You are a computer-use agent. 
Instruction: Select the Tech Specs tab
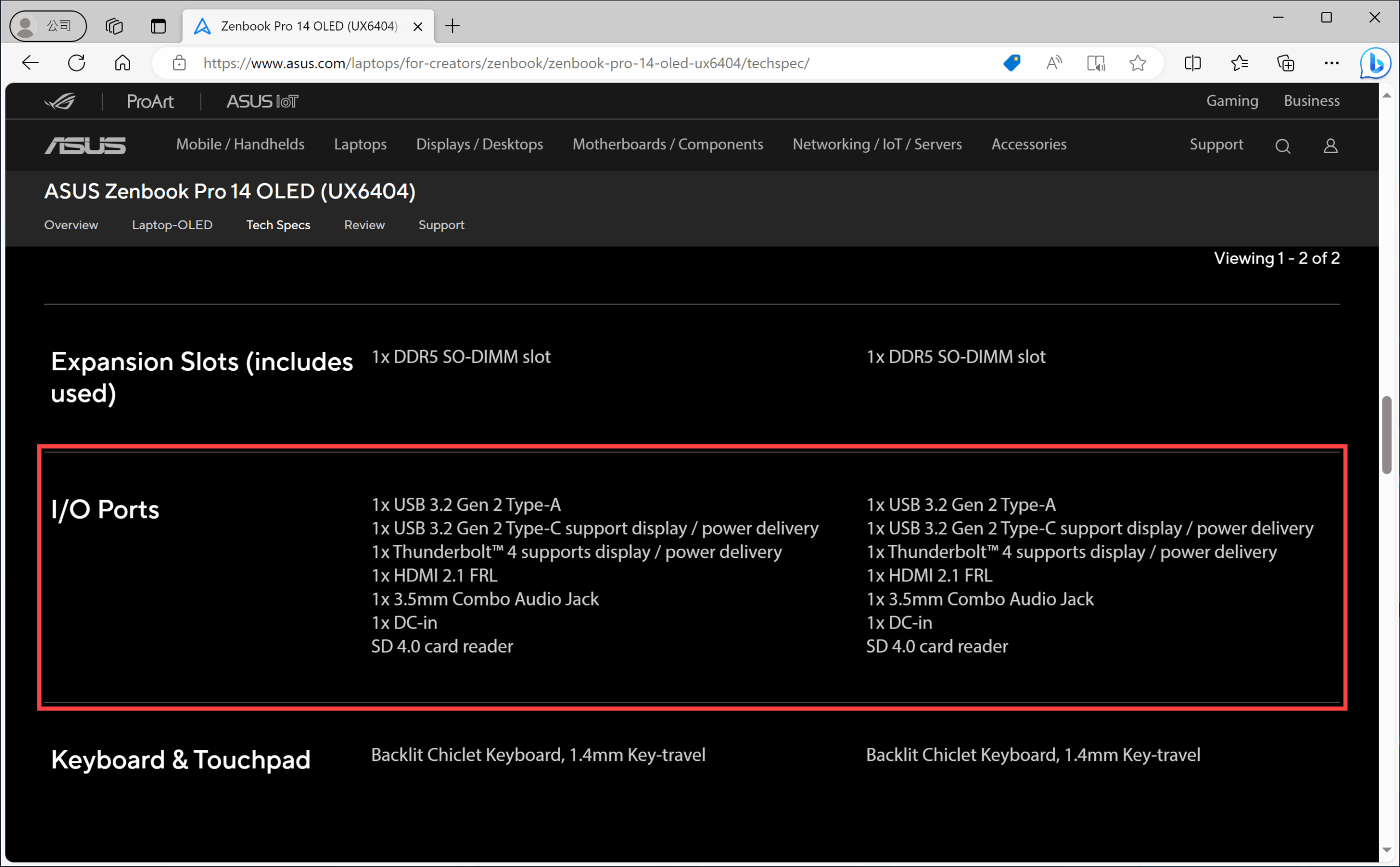tap(278, 225)
